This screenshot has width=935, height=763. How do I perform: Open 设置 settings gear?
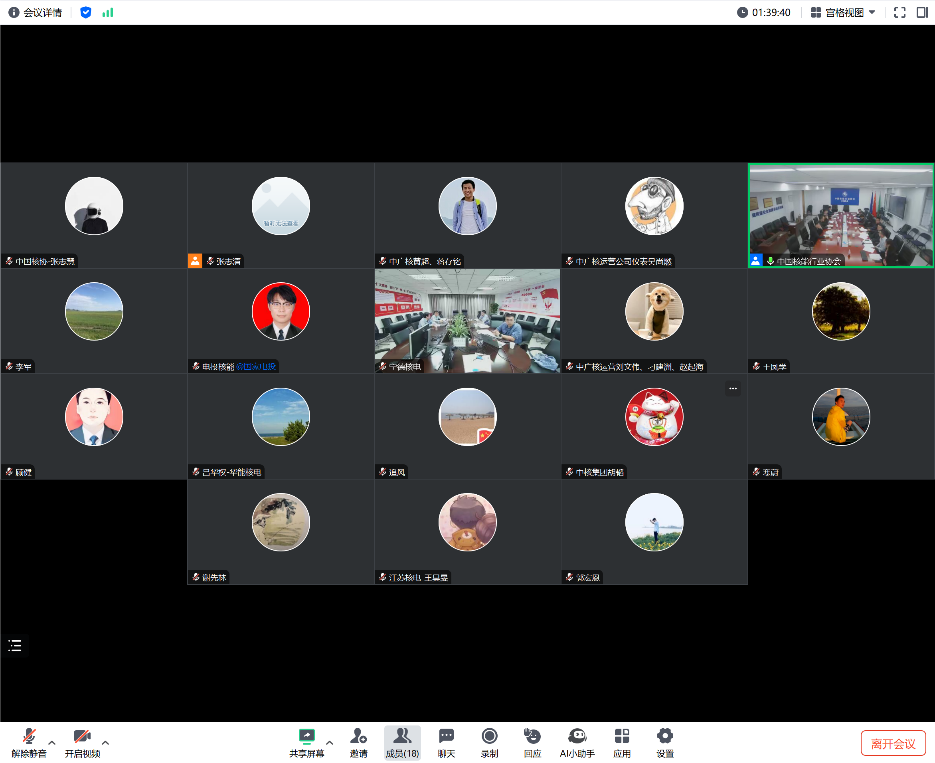pos(665,742)
